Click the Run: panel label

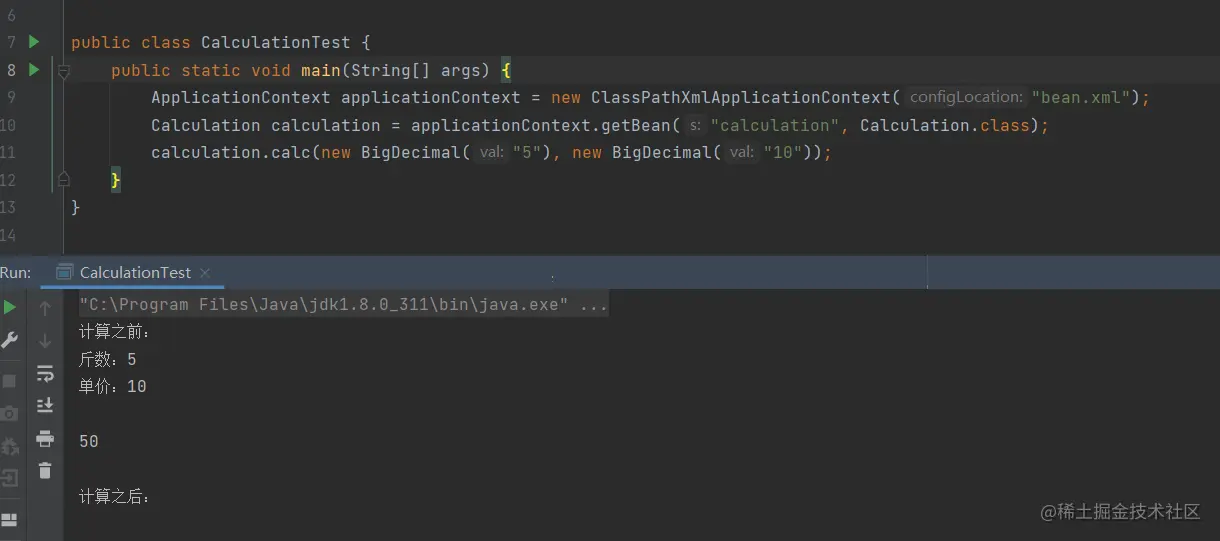pos(16,272)
